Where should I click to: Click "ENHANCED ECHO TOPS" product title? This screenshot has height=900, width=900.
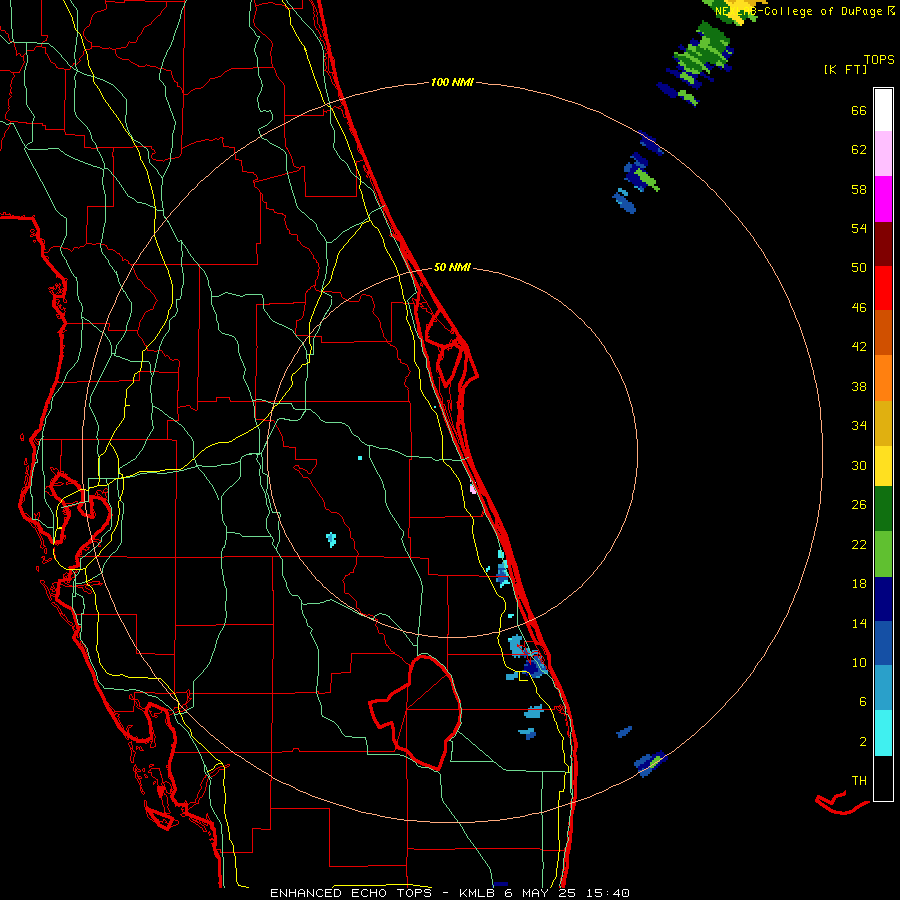pyautogui.click(x=351, y=893)
